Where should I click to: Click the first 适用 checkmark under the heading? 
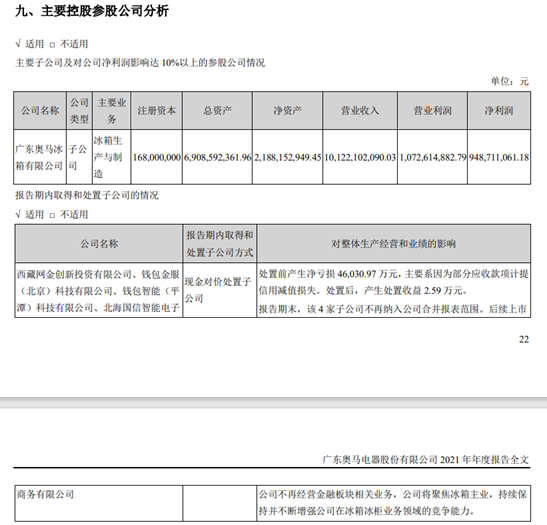tap(18, 44)
